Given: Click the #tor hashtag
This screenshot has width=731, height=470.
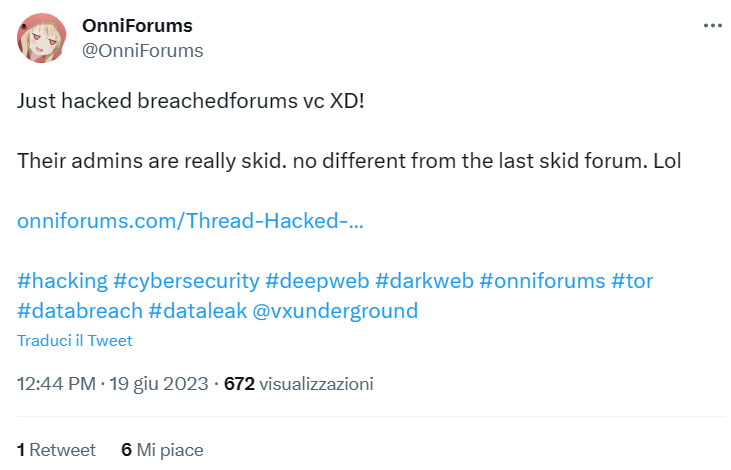Looking at the screenshot, I should click(633, 280).
